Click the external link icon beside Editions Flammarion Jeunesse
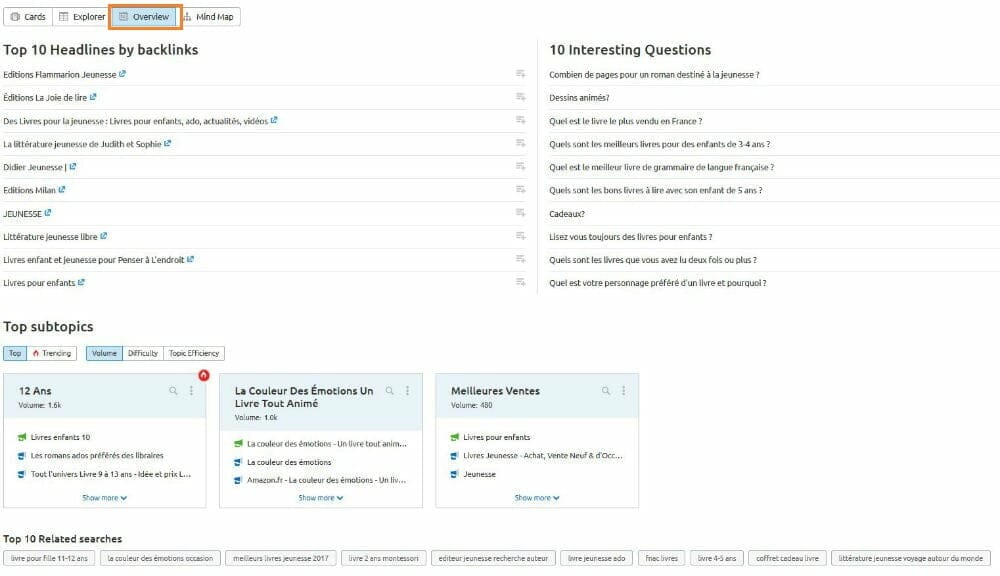1000x576 pixels. pos(123,75)
